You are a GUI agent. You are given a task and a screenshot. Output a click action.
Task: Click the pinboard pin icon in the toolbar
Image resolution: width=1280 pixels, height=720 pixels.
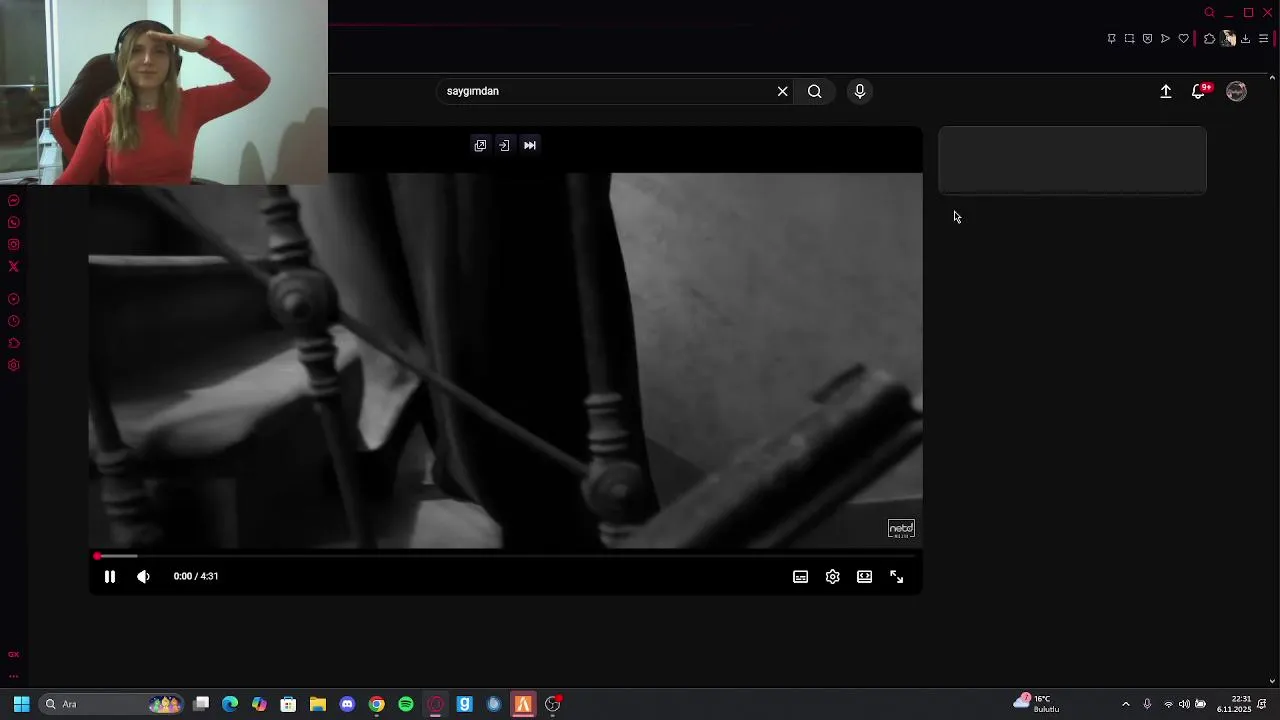tap(1112, 39)
